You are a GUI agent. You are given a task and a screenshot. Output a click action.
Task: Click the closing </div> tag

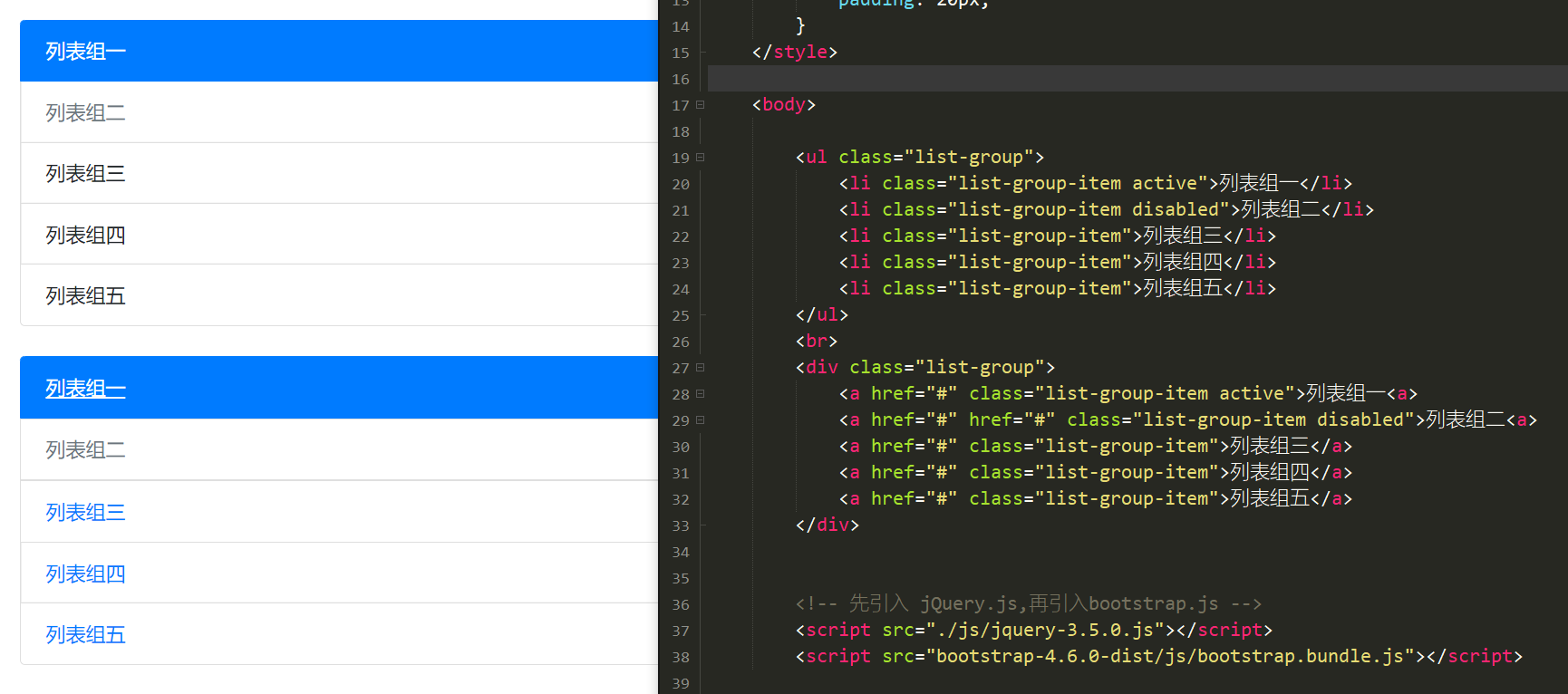coord(828,525)
